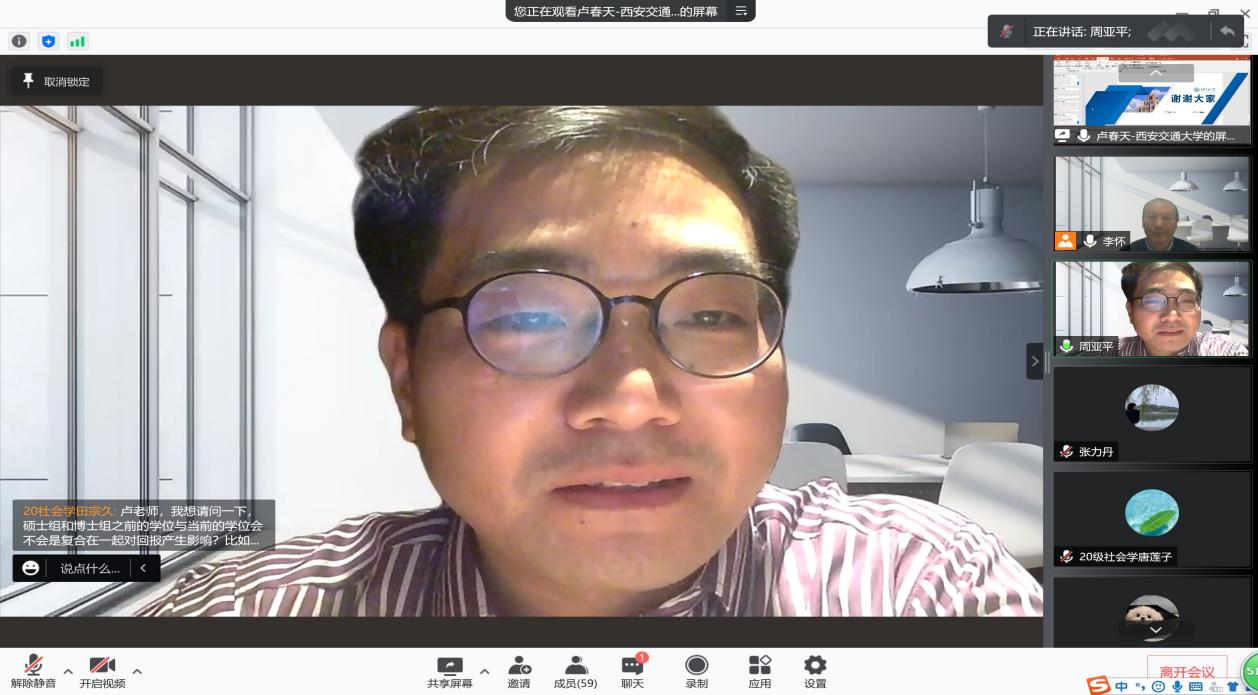Open the blue security shield icon
Viewport: 1258px width, 695px height.
point(48,41)
